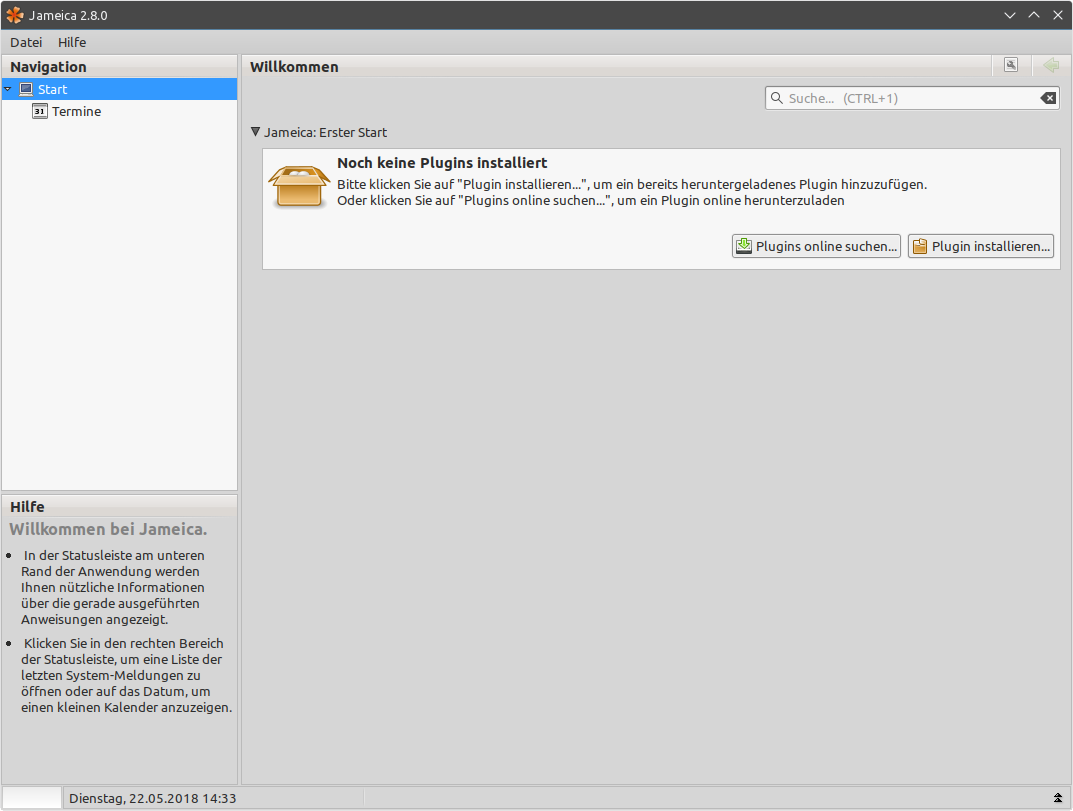Click the Jameica app icon in title bar
Image resolution: width=1073 pixels, height=811 pixels.
[14, 14]
